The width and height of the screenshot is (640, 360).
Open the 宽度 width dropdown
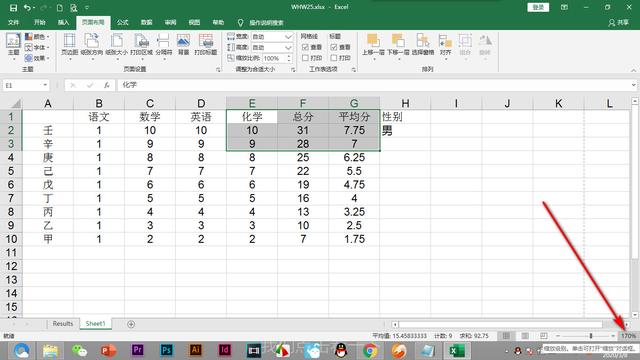tap(288, 37)
